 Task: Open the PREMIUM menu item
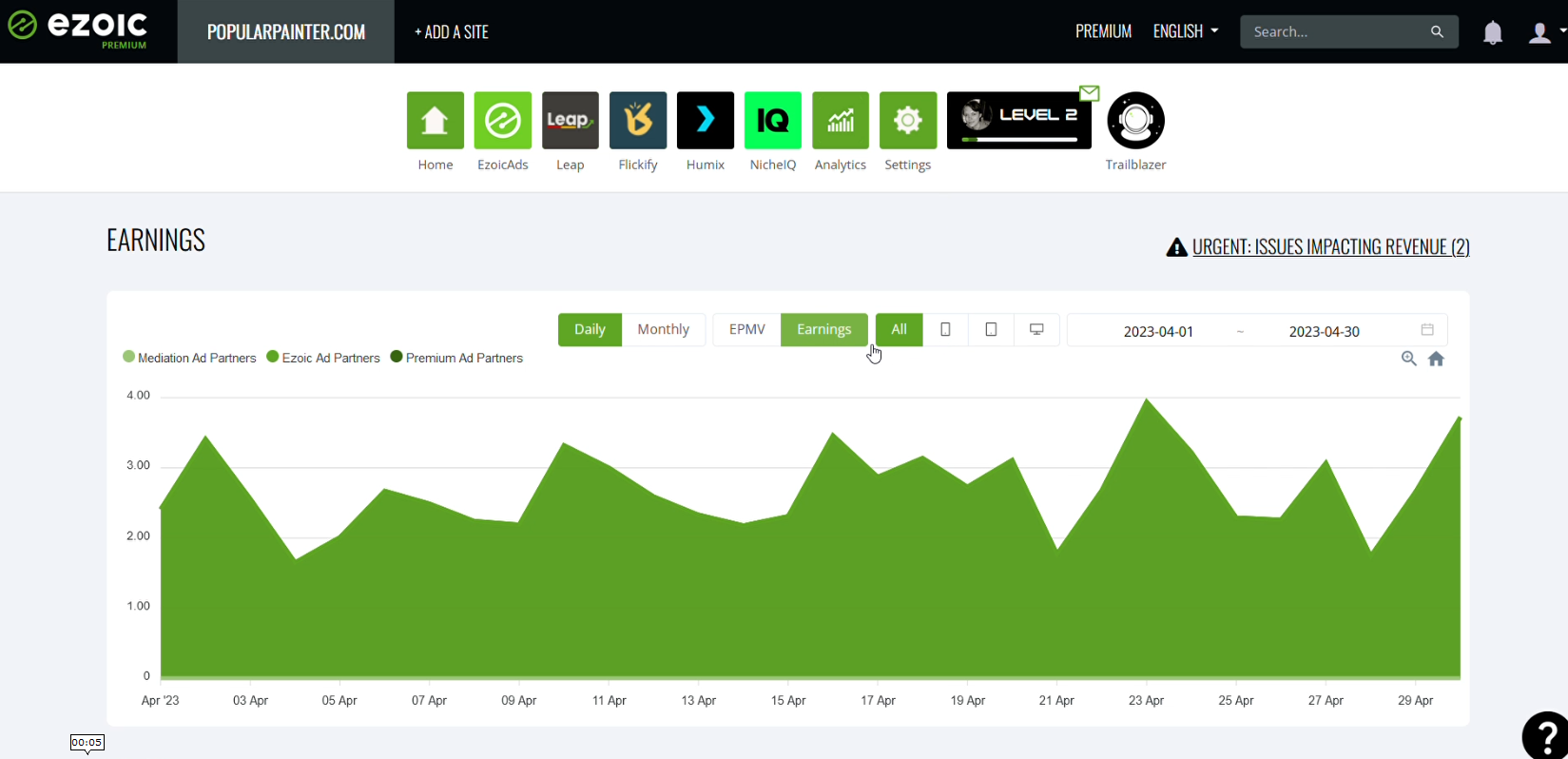click(x=1103, y=31)
